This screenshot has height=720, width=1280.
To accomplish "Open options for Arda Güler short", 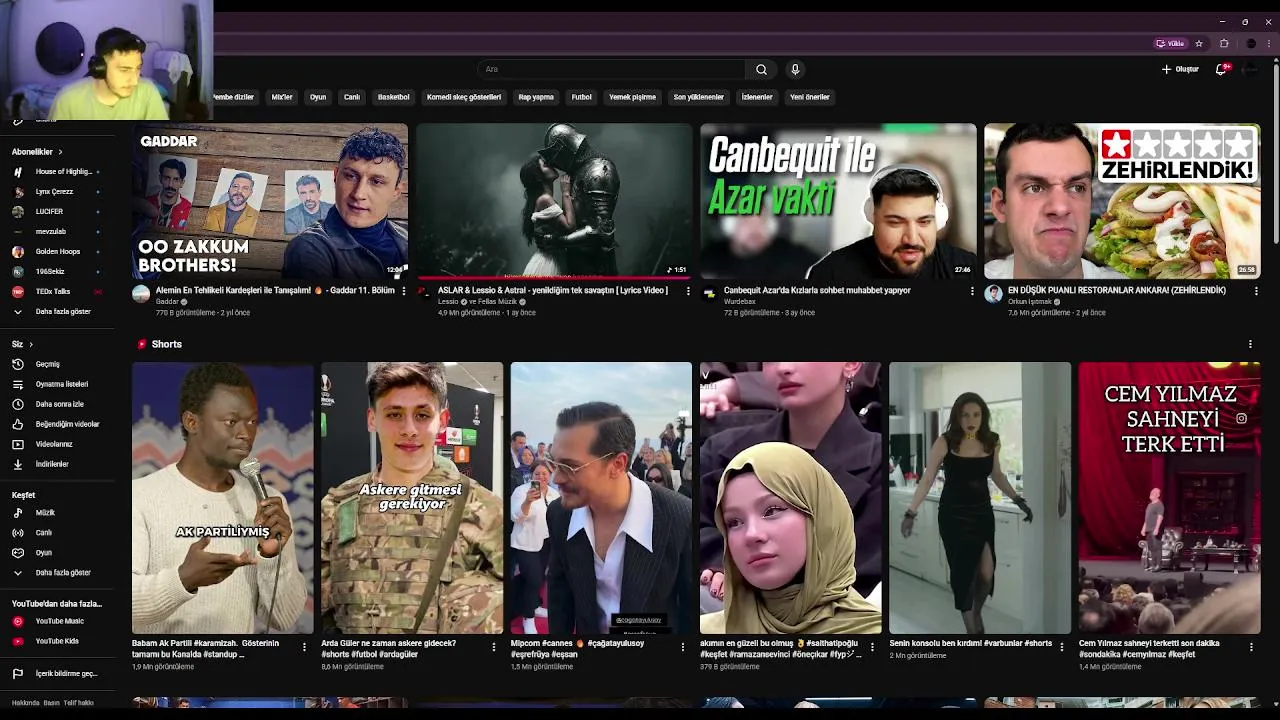I will coord(493,647).
